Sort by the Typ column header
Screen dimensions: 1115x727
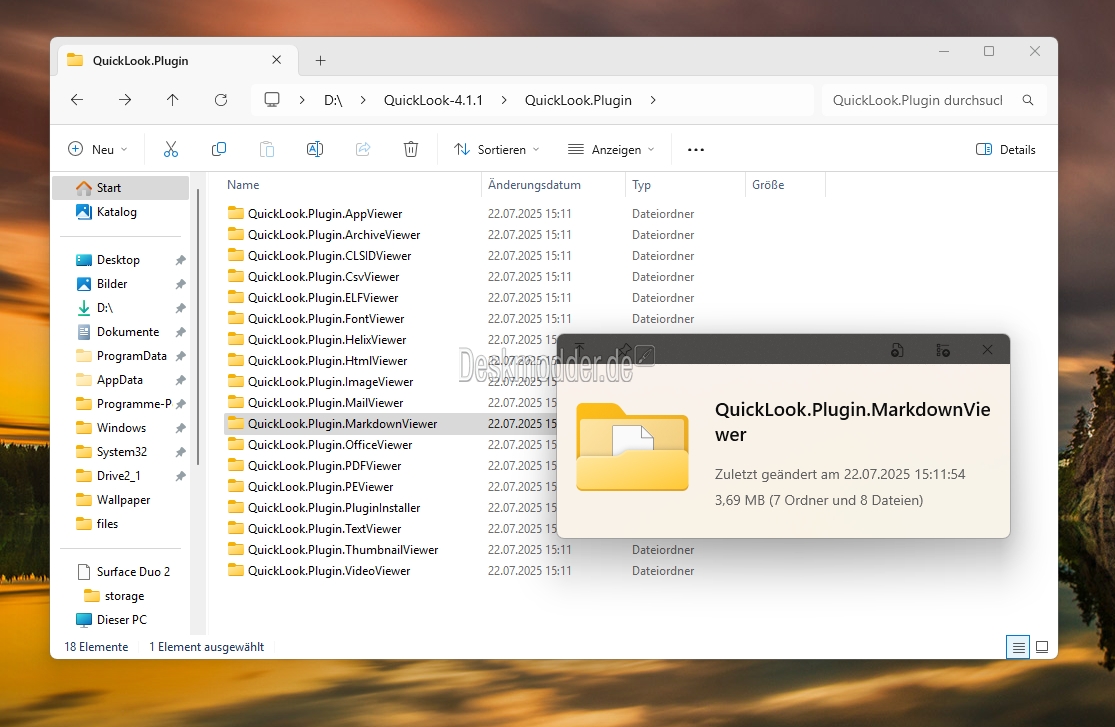(x=641, y=185)
